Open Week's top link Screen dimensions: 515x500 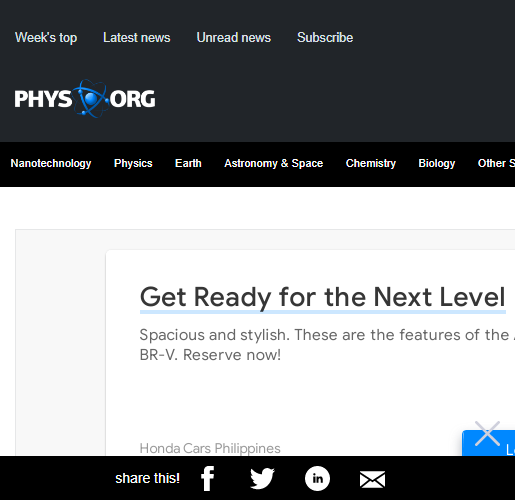coord(46,37)
